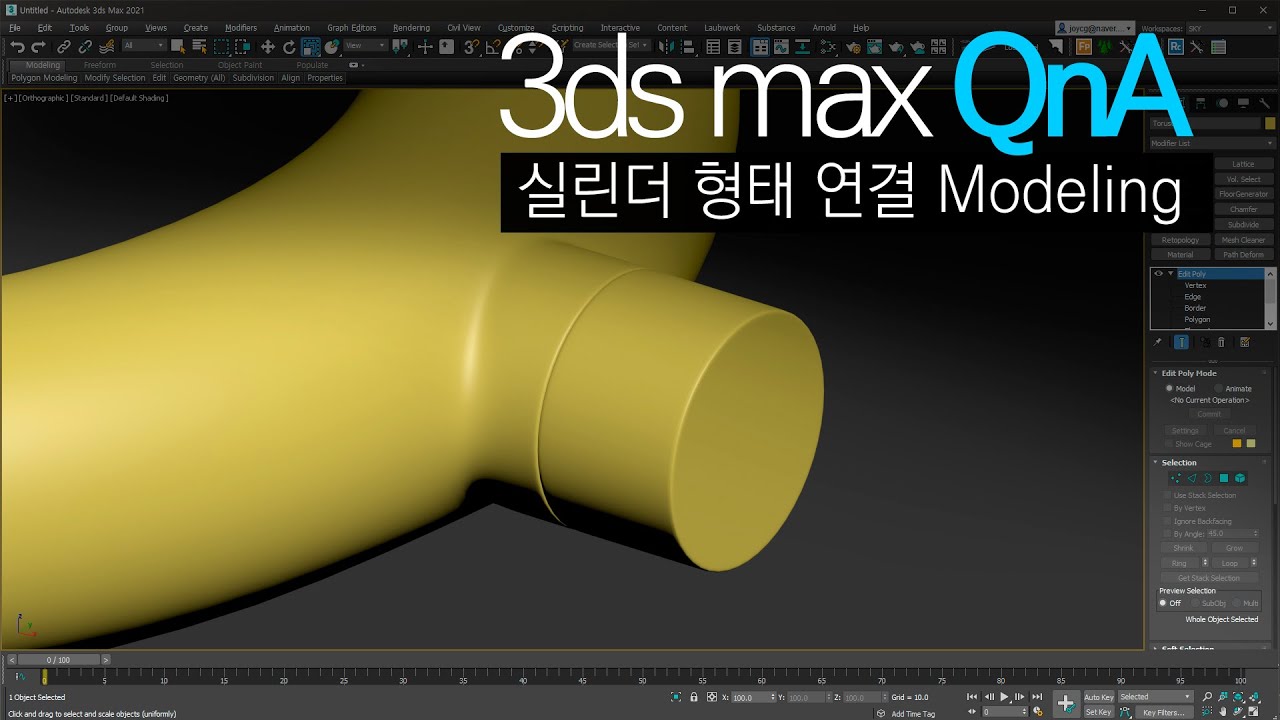
Task: Apply the Lattice modifier button
Action: coord(1243,164)
